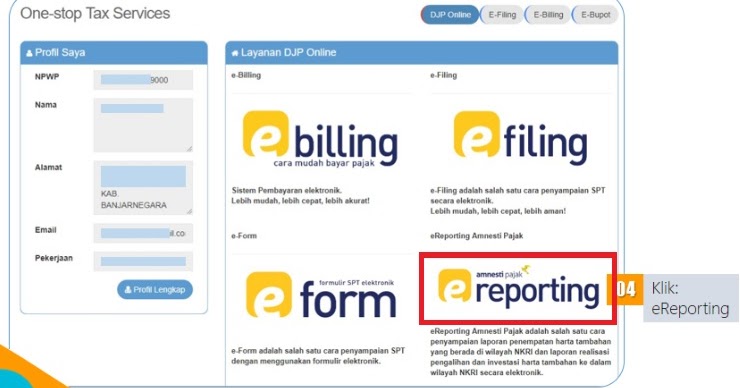Click the user icon beside Profil Saya
Image resolution: width=740 pixels, height=388 pixels.
[x=29, y=53]
